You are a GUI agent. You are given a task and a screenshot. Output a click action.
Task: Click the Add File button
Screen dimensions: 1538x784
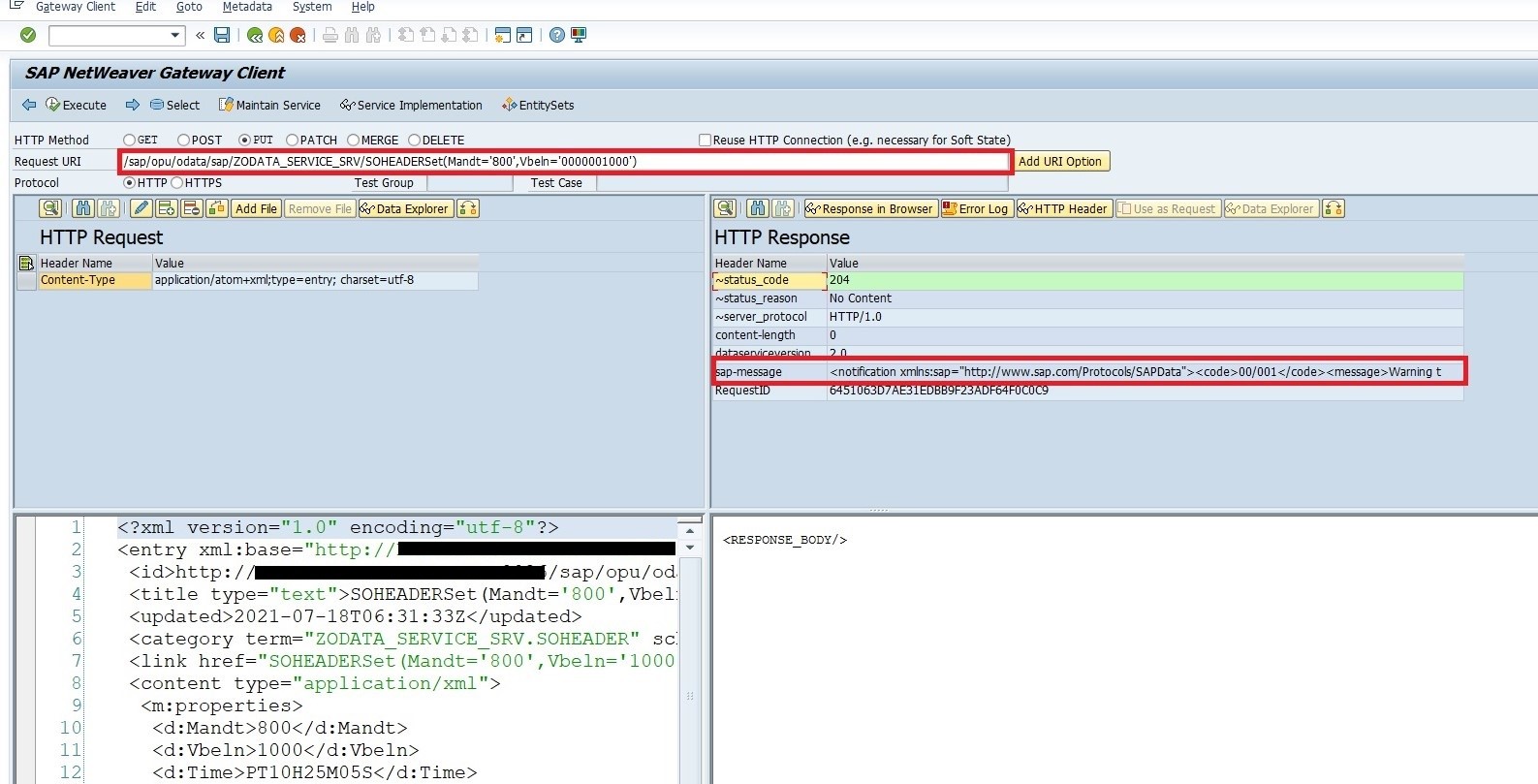(x=257, y=208)
